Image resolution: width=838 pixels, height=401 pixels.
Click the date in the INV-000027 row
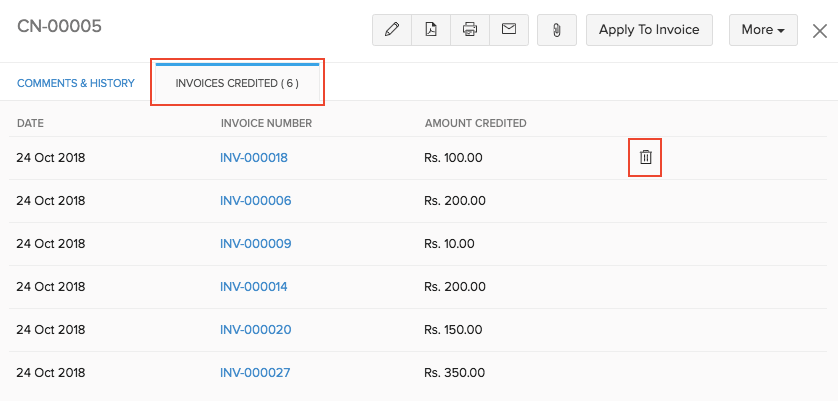pyautogui.click(x=51, y=373)
